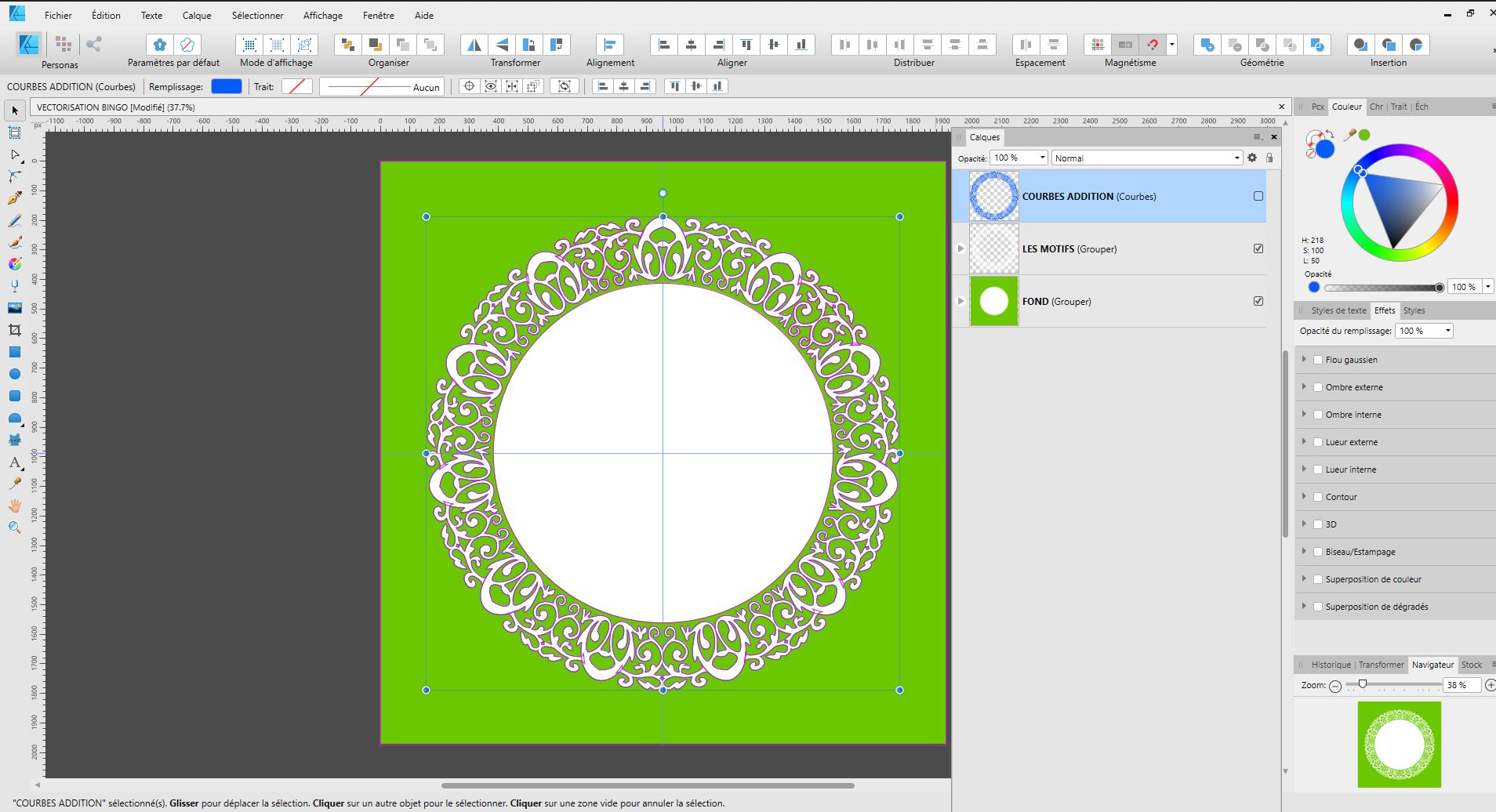Image resolution: width=1496 pixels, height=812 pixels.
Task: Switch to the Transformer tab
Action: click(x=1381, y=665)
